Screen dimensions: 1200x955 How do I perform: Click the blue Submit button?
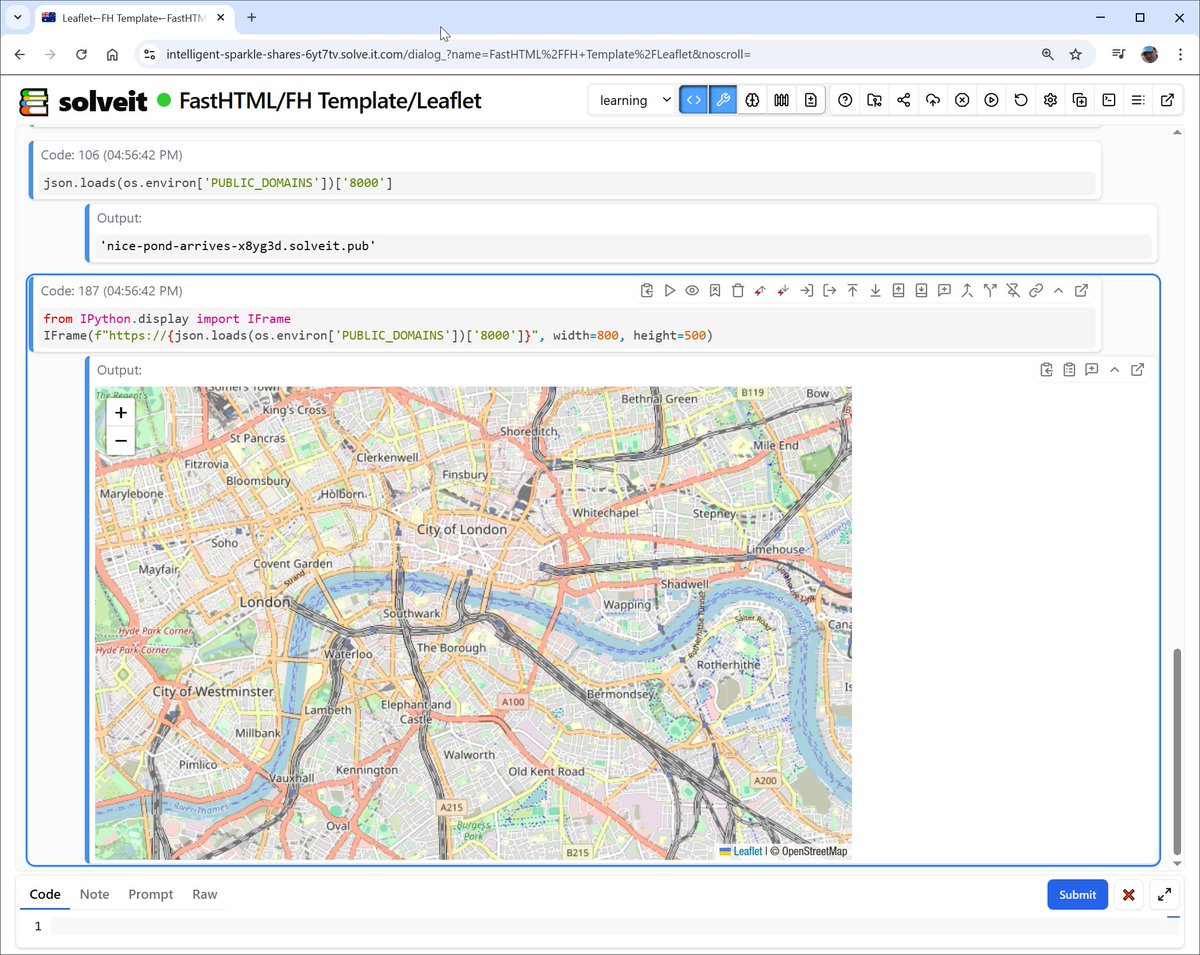[1077, 894]
